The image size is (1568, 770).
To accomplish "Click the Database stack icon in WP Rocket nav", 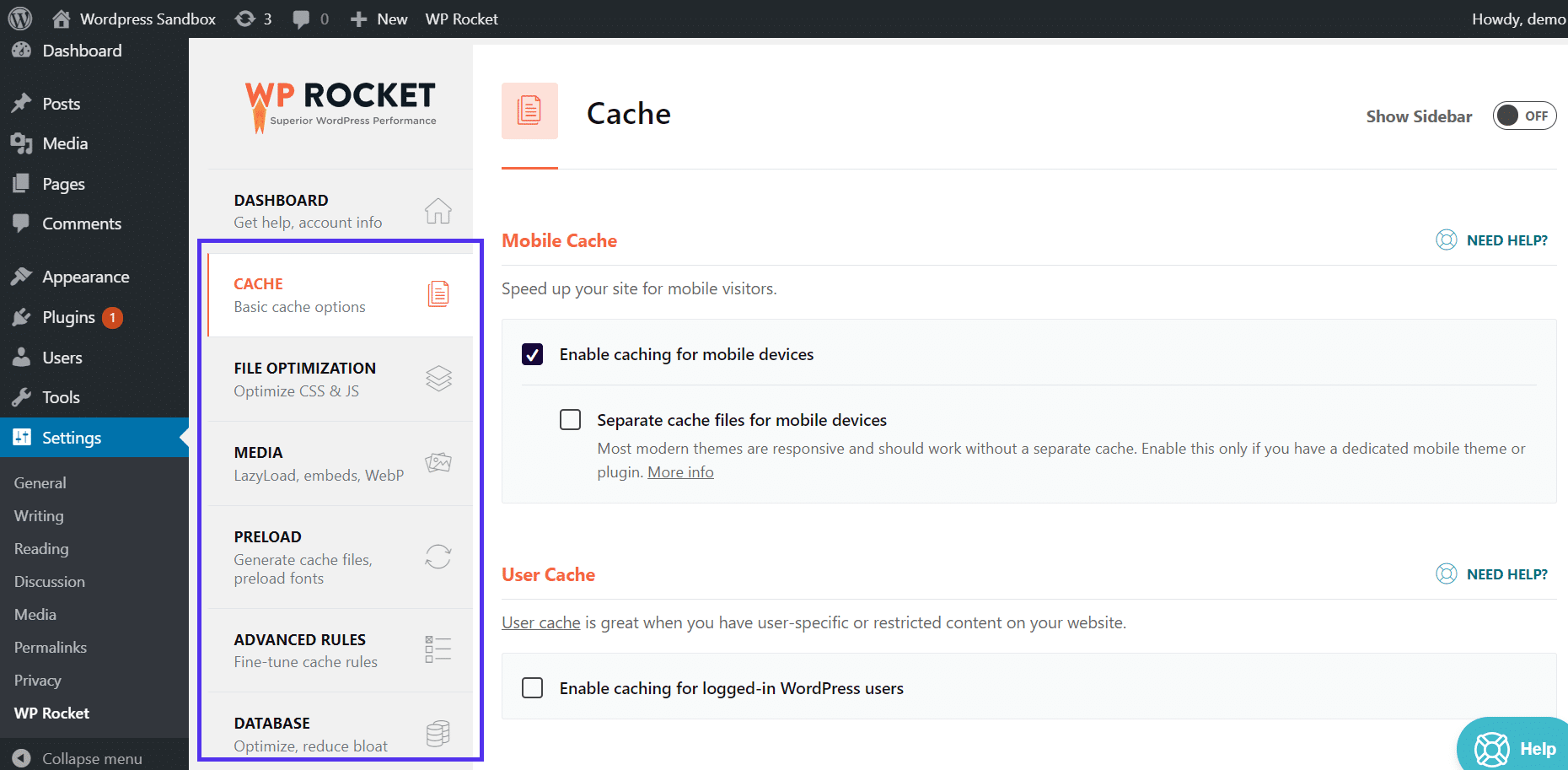I will [x=438, y=733].
